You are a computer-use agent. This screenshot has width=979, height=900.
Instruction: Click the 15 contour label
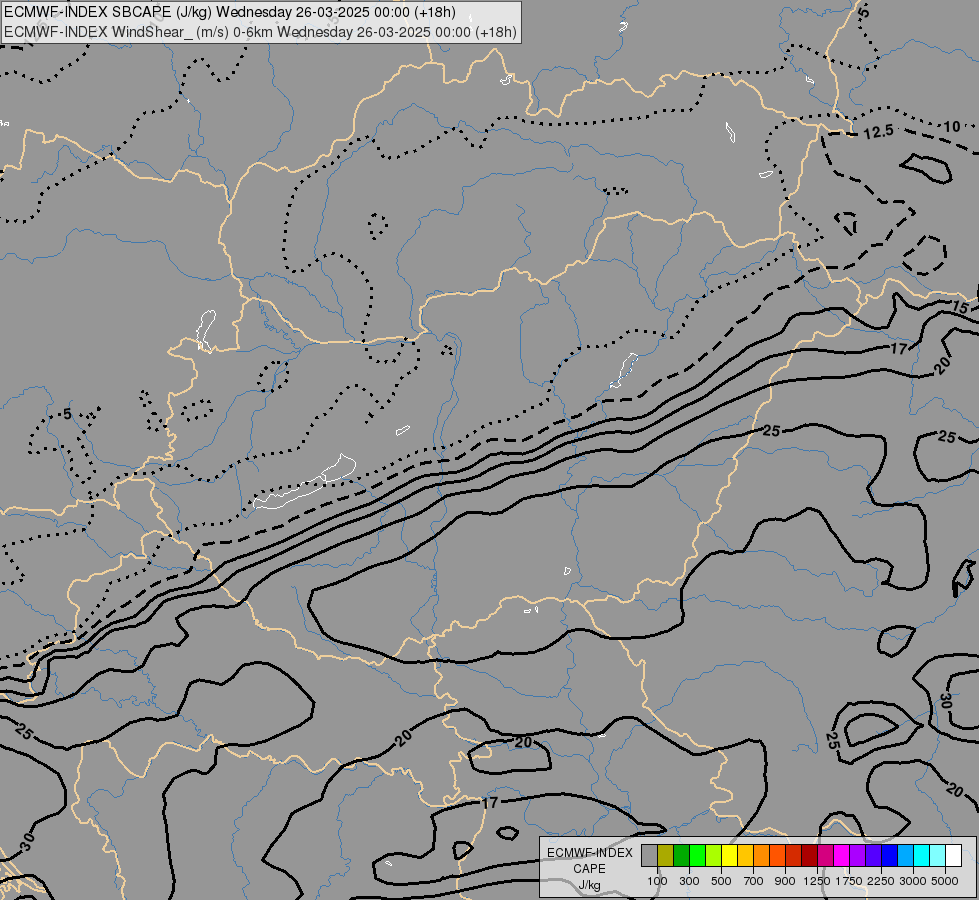pos(960,307)
